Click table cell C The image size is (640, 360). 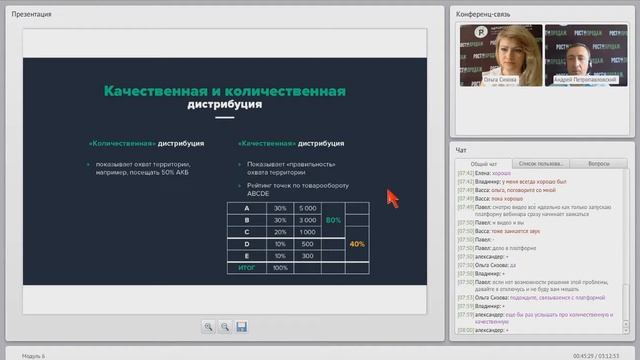[x=247, y=232]
